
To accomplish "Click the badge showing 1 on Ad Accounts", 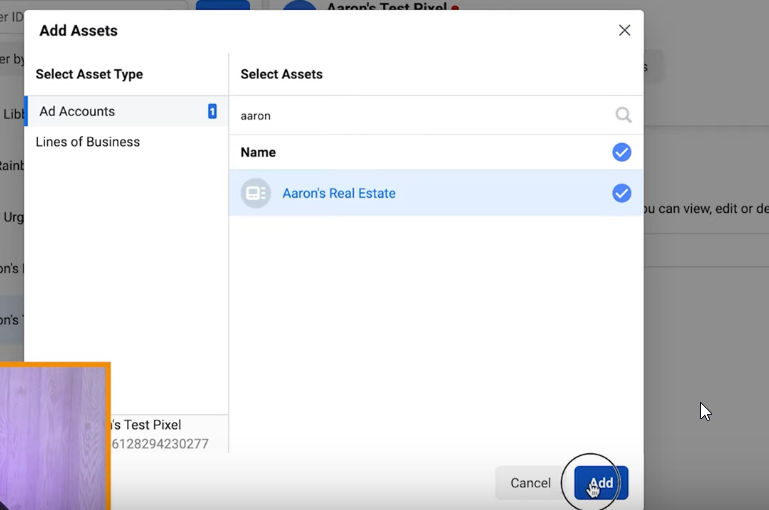I will 212,111.
